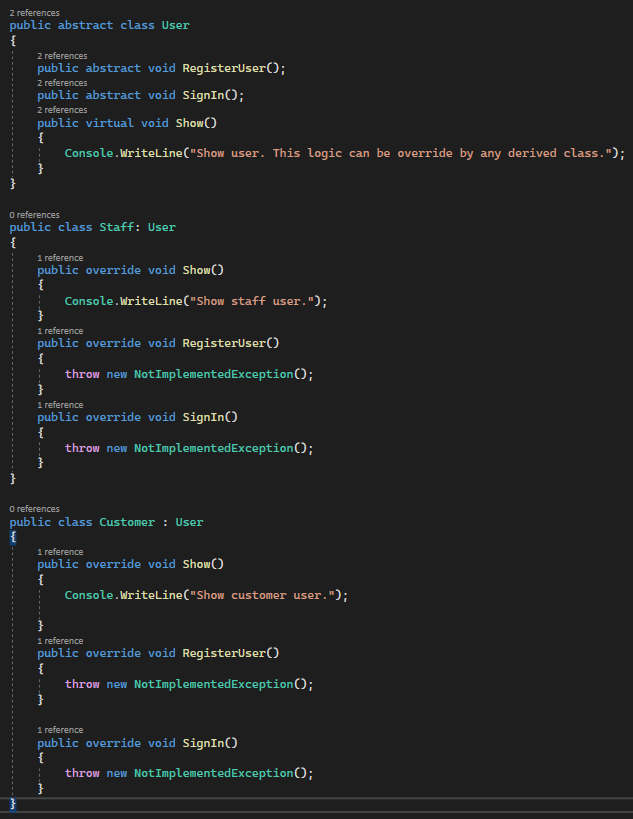Screen dimensions: 633x819
Task: Click the 'virtual' keyword in the Show method
Action: pyautogui.click(x=110, y=123)
